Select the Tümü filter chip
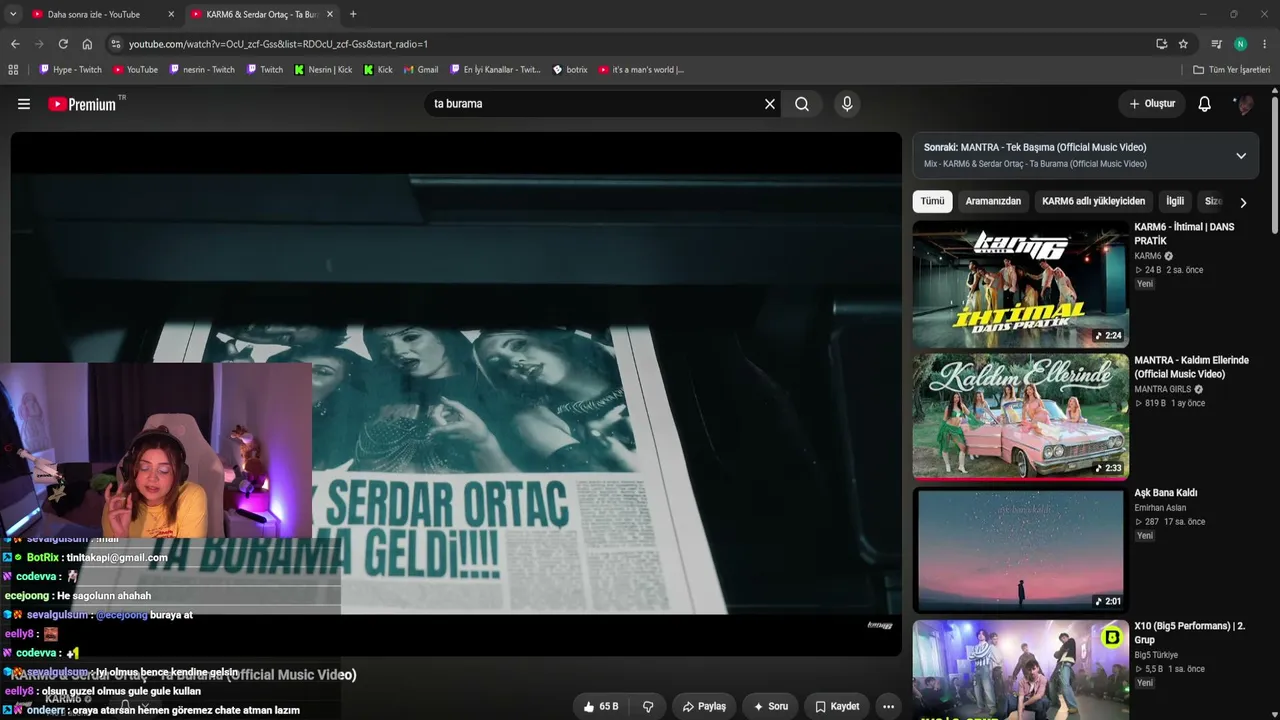This screenshot has height=720, width=1280. click(x=932, y=201)
